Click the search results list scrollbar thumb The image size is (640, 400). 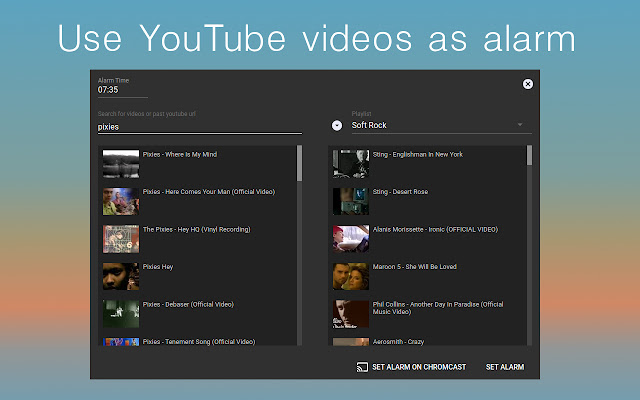(x=300, y=163)
